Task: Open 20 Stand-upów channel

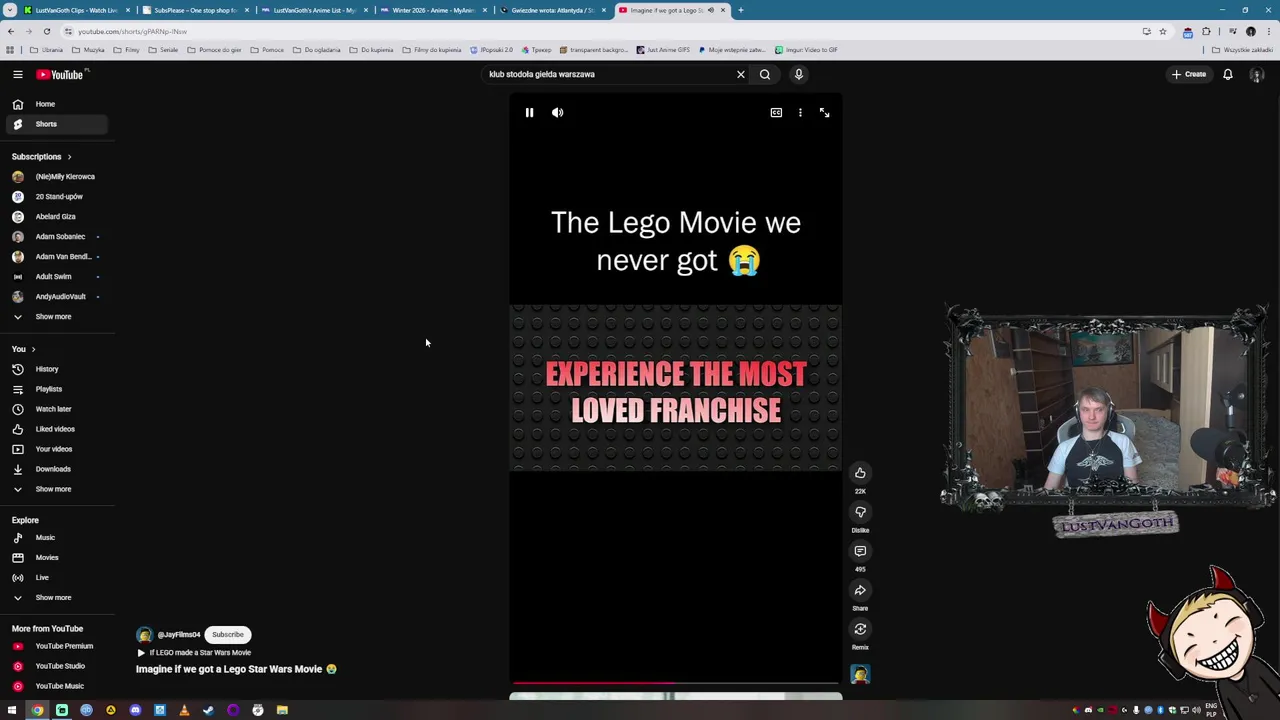Action: pyautogui.click(x=55, y=197)
